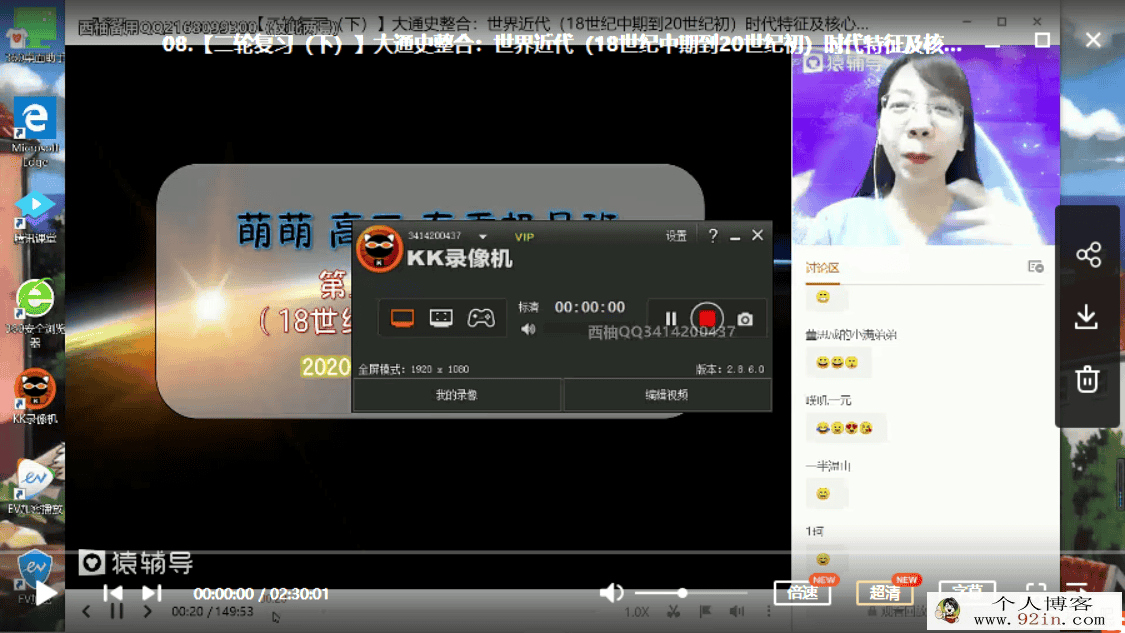Viewport: 1125px width, 633px height.
Task: Select full-screen recording mode in KK录像机
Action: click(x=403, y=318)
